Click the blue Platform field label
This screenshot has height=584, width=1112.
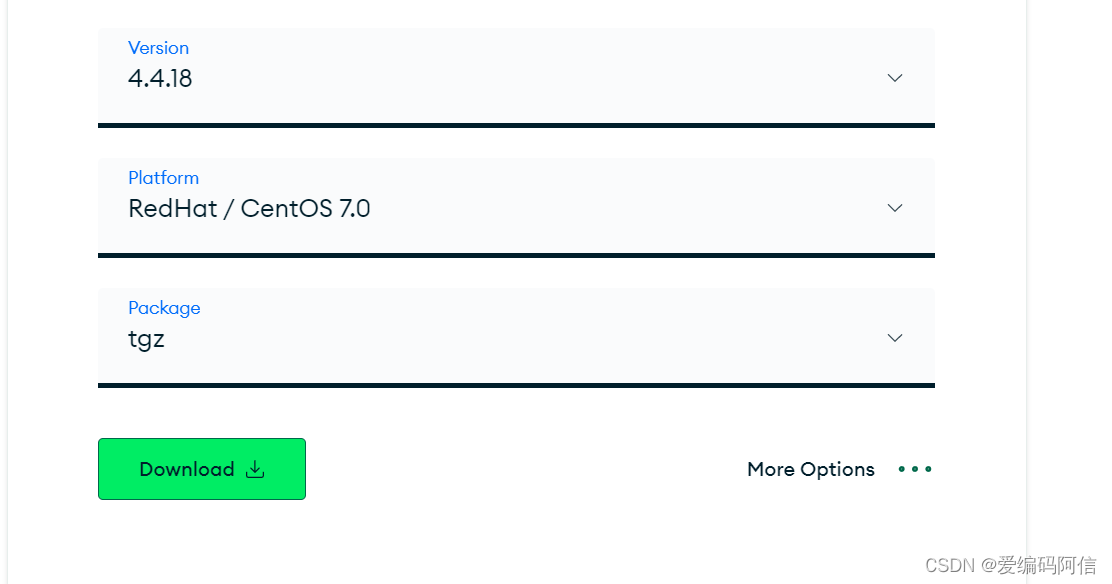click(163, 177)
